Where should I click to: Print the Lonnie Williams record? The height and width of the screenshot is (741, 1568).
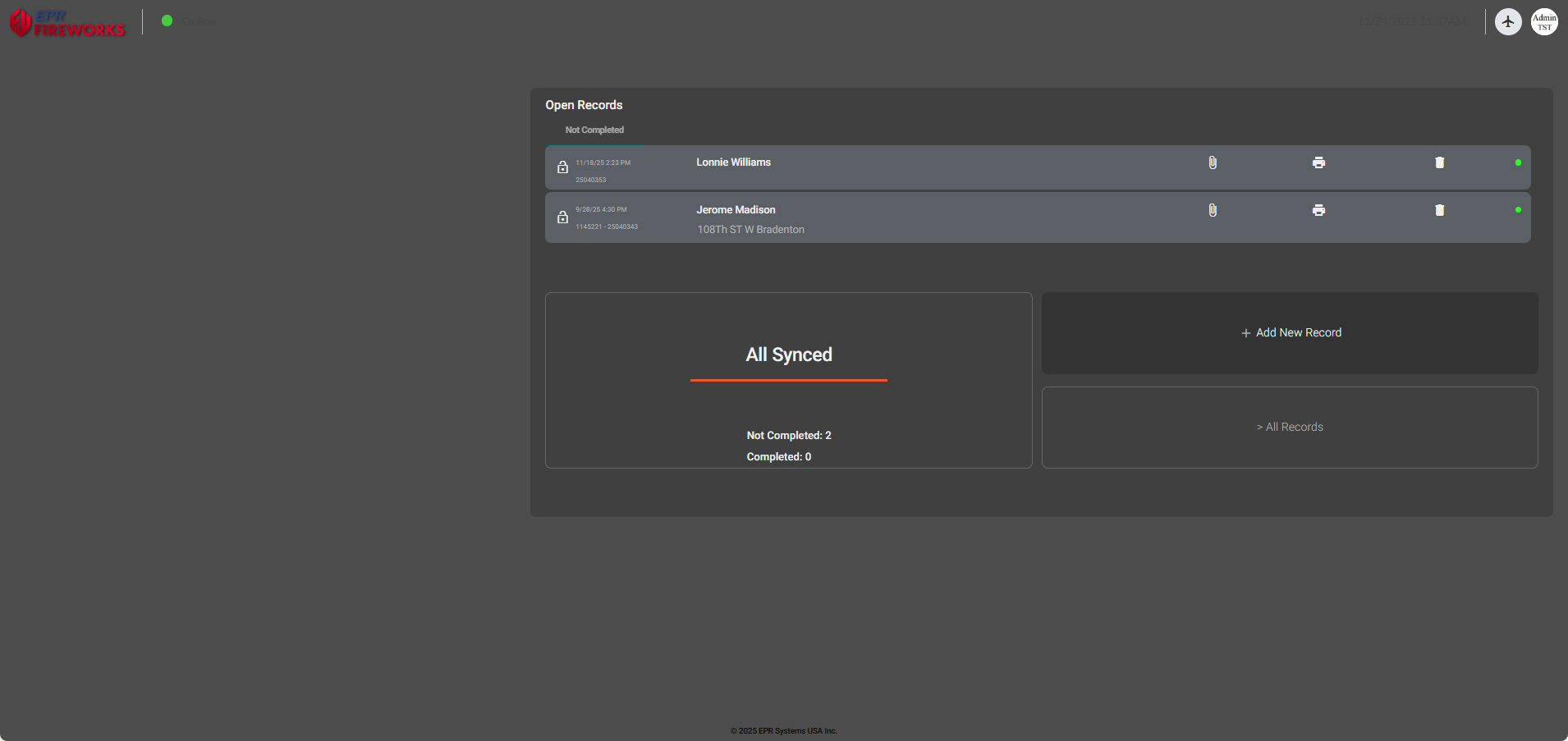(x=1318, y=162)
